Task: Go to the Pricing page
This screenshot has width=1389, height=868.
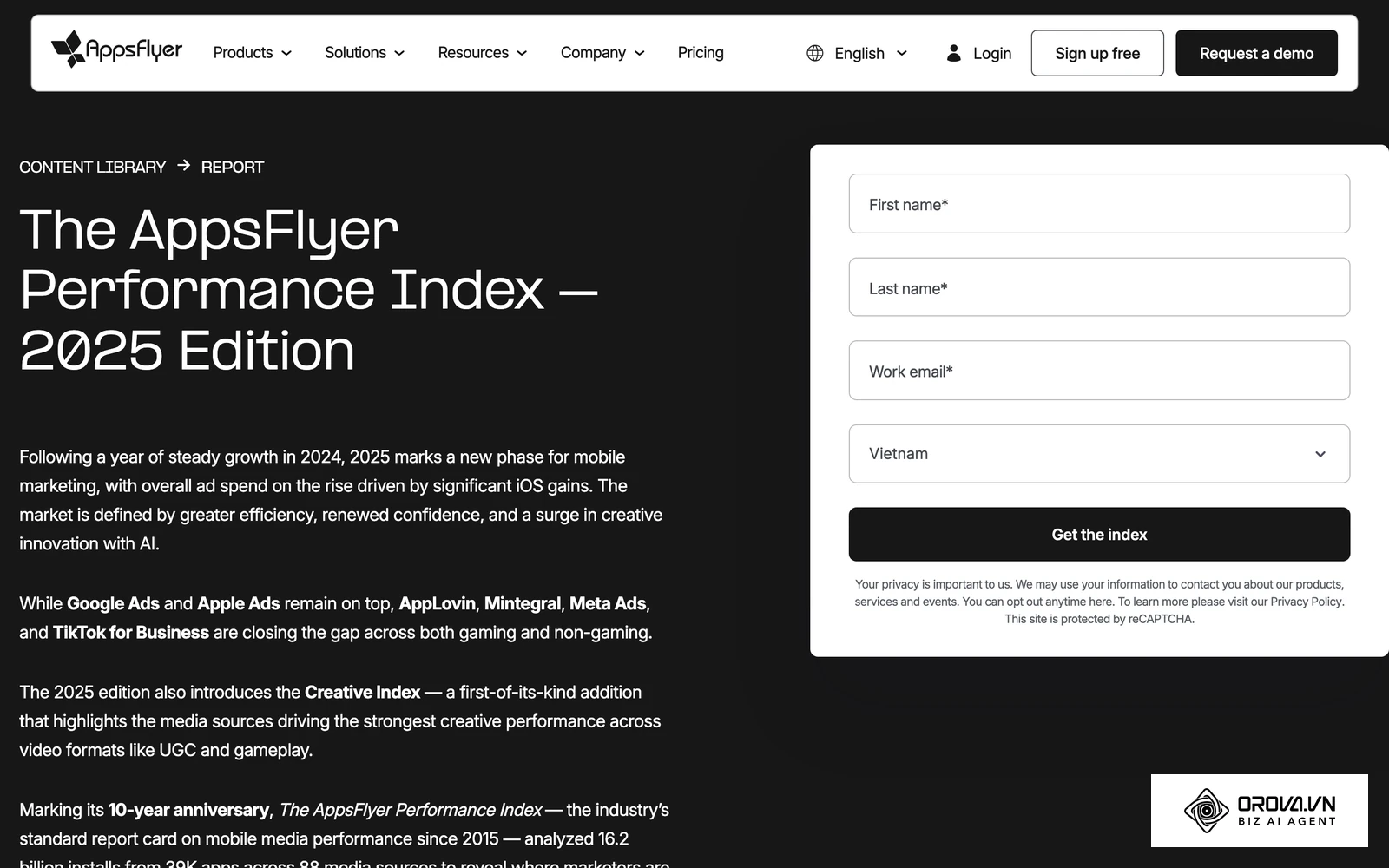Action: 701,53
